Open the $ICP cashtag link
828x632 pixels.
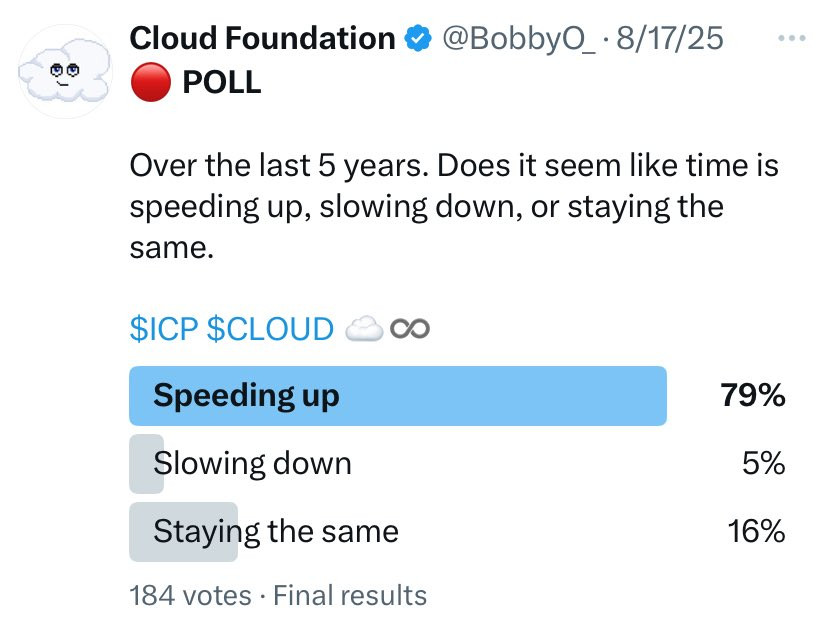[164, 329]
